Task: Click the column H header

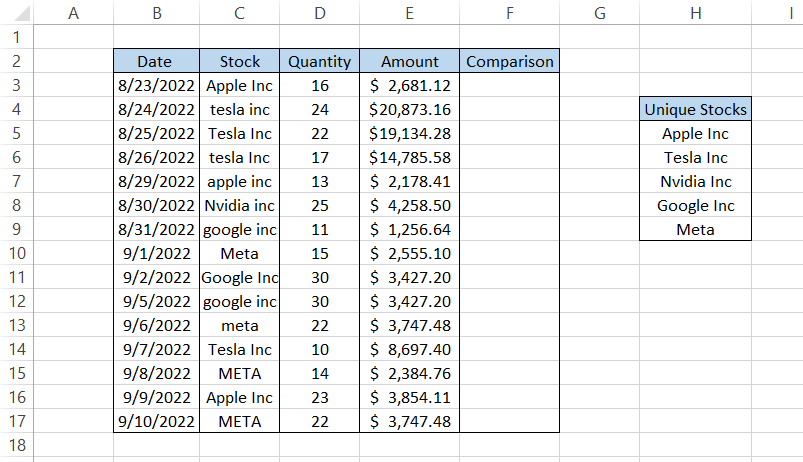Action: coord(695,13)
